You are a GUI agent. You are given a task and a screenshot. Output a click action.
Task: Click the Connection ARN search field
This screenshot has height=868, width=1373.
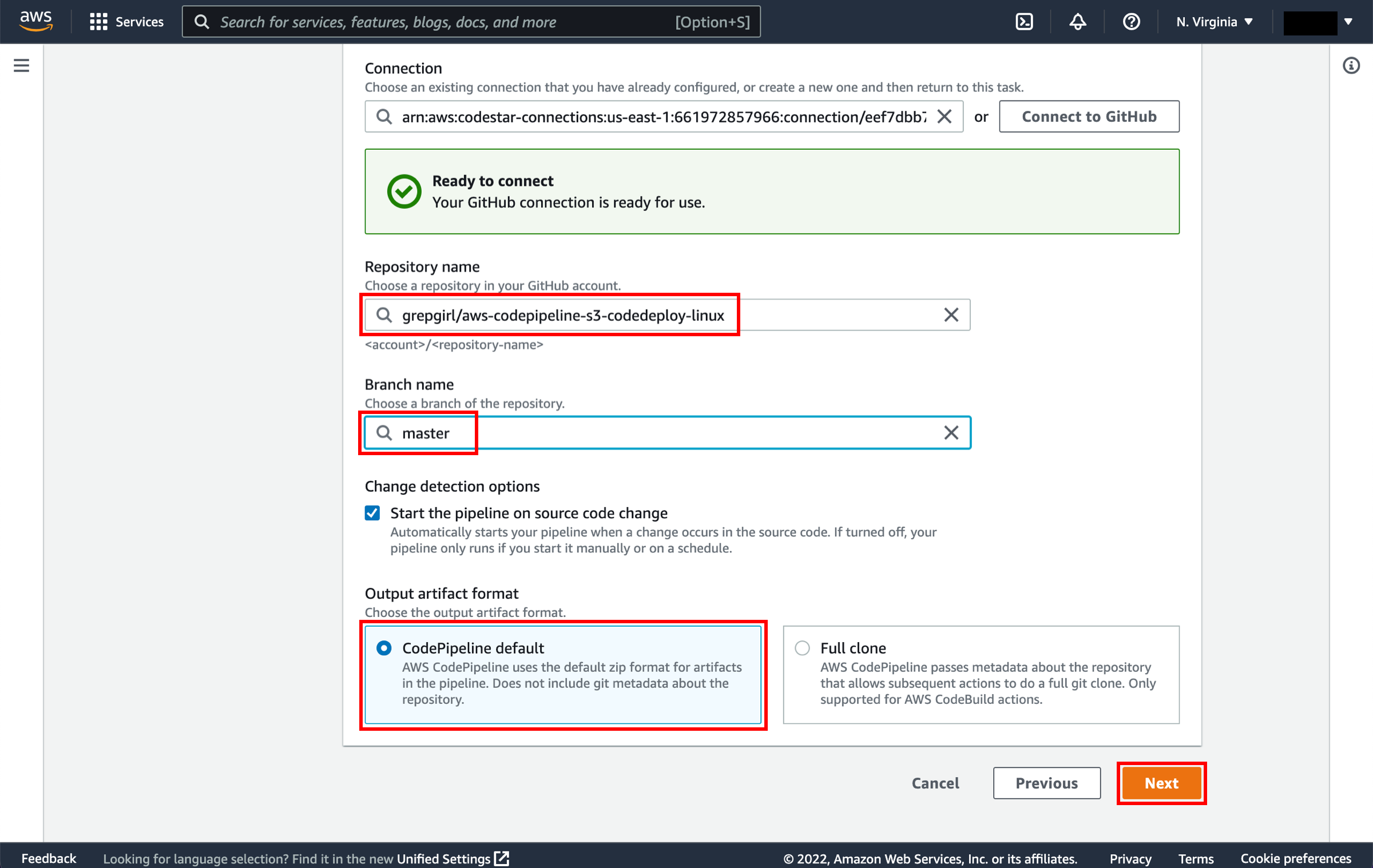664,117
